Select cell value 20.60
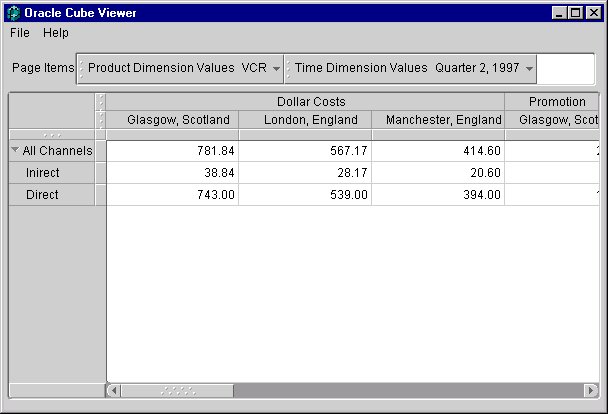Screen dimensions: 608x414 pyautogui.click(x=438, y=173)
